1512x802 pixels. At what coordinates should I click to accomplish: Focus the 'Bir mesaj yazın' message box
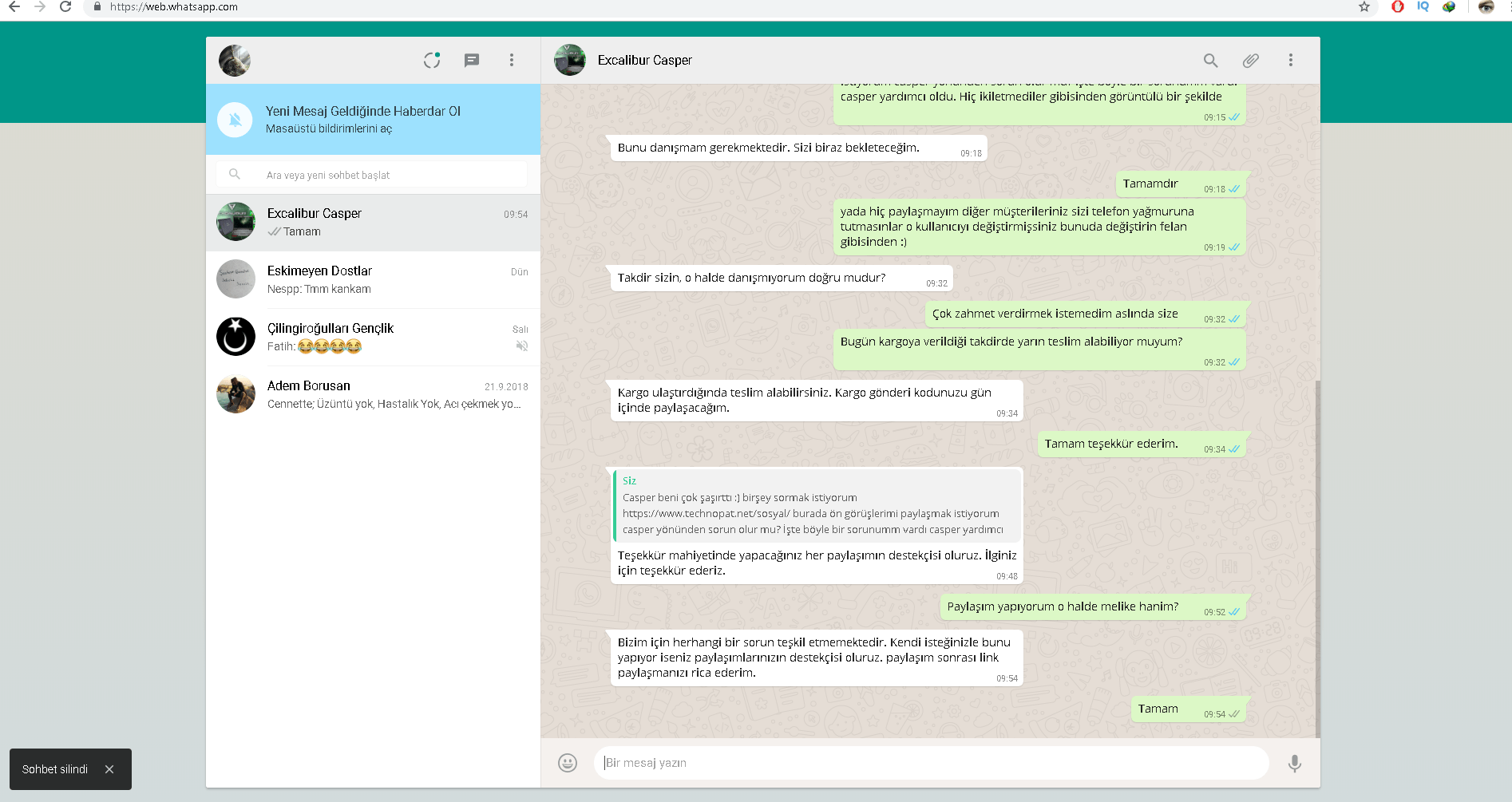click(x=931, y=763)
